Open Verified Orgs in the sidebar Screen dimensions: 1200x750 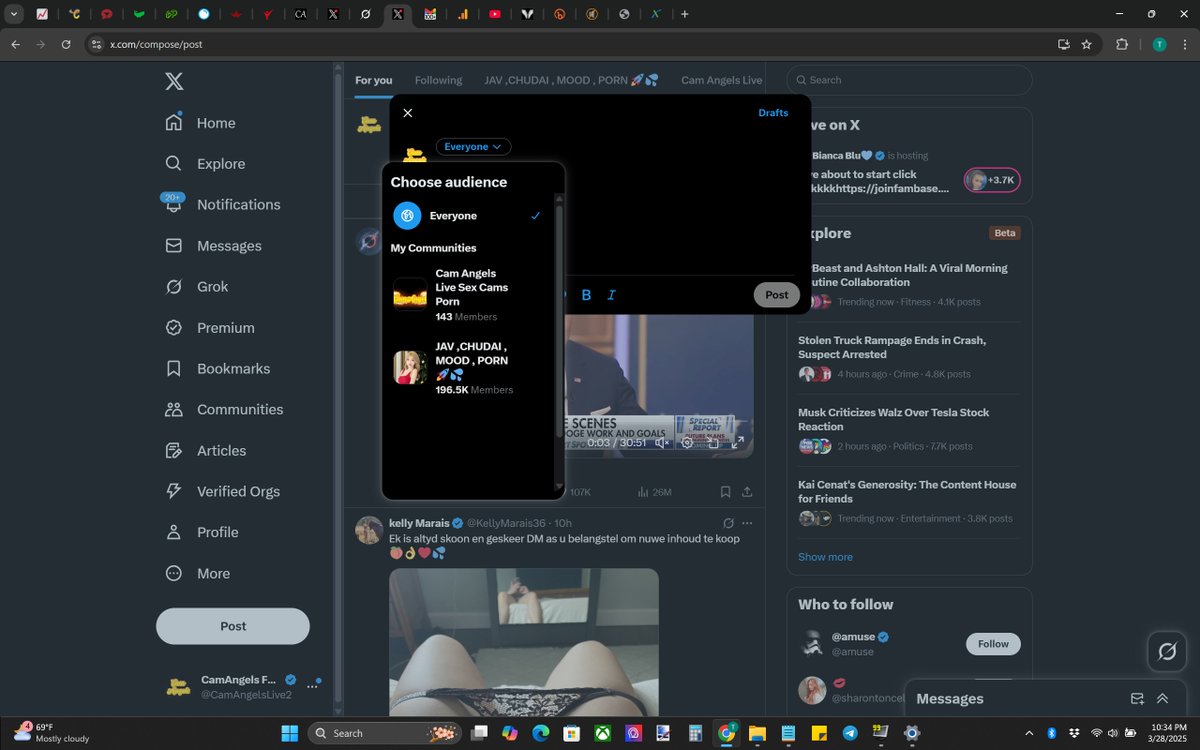coord(222,492)
